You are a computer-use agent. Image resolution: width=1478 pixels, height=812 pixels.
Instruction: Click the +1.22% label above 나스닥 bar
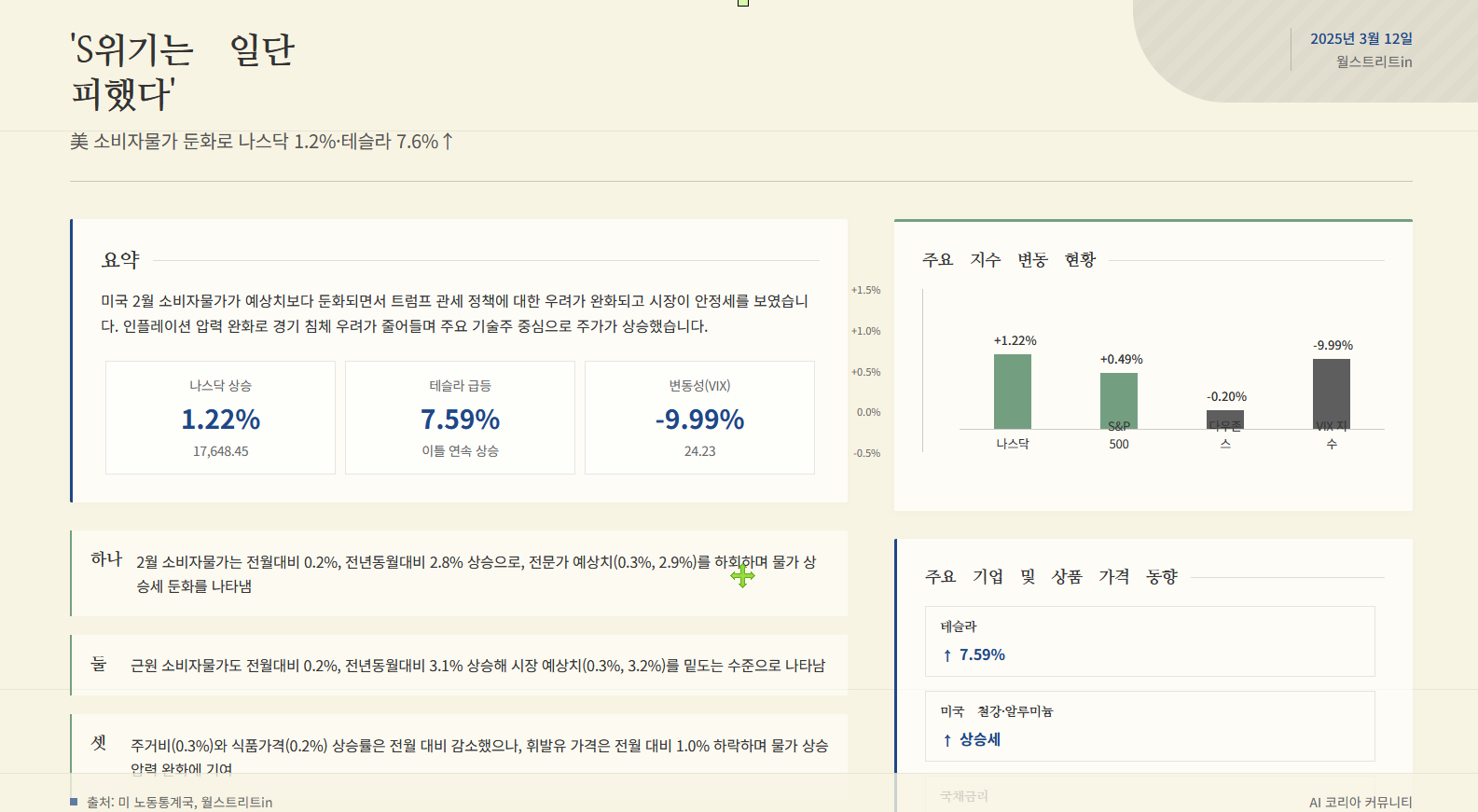click(1015, 341)
